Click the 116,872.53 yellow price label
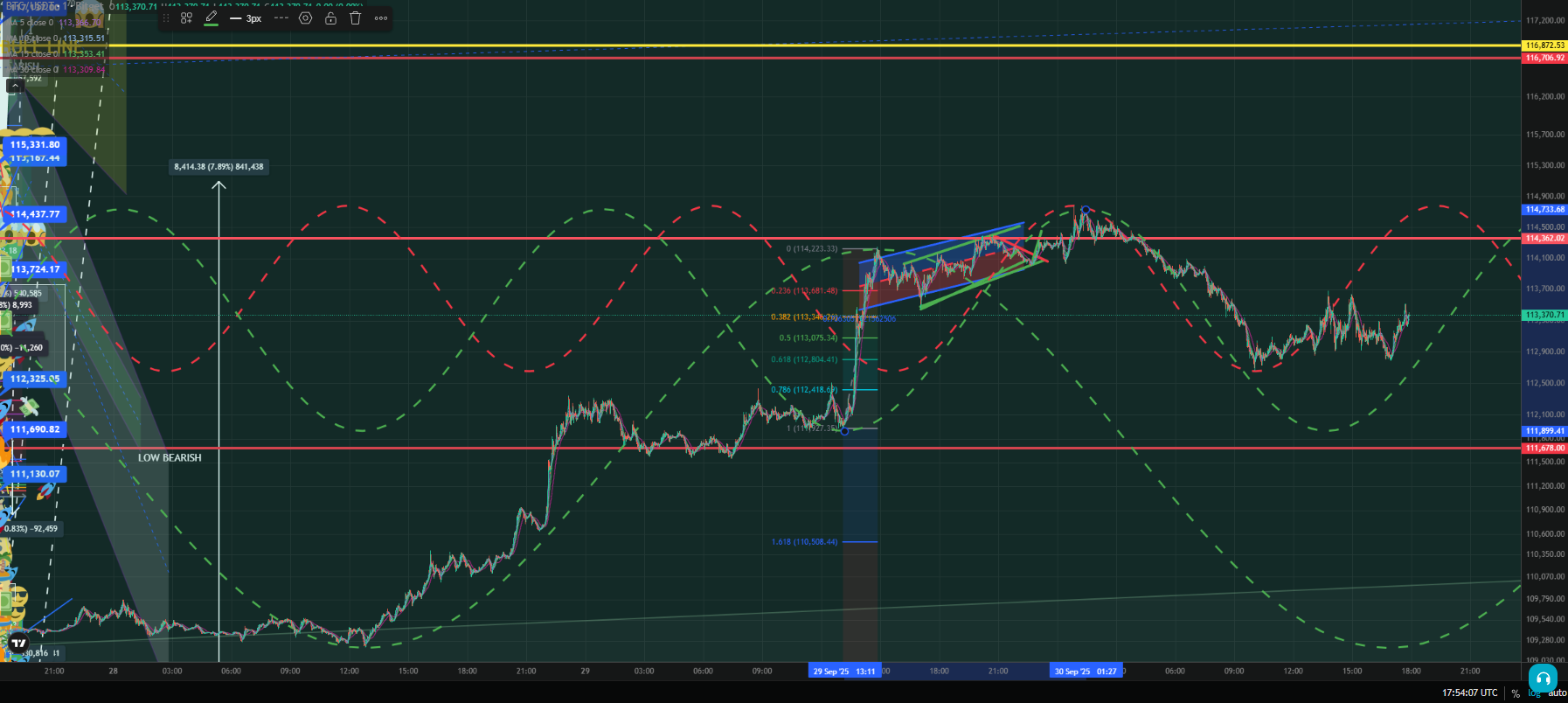The height and width of the screenshot is (703, 1568). (x=1544, y=45)
